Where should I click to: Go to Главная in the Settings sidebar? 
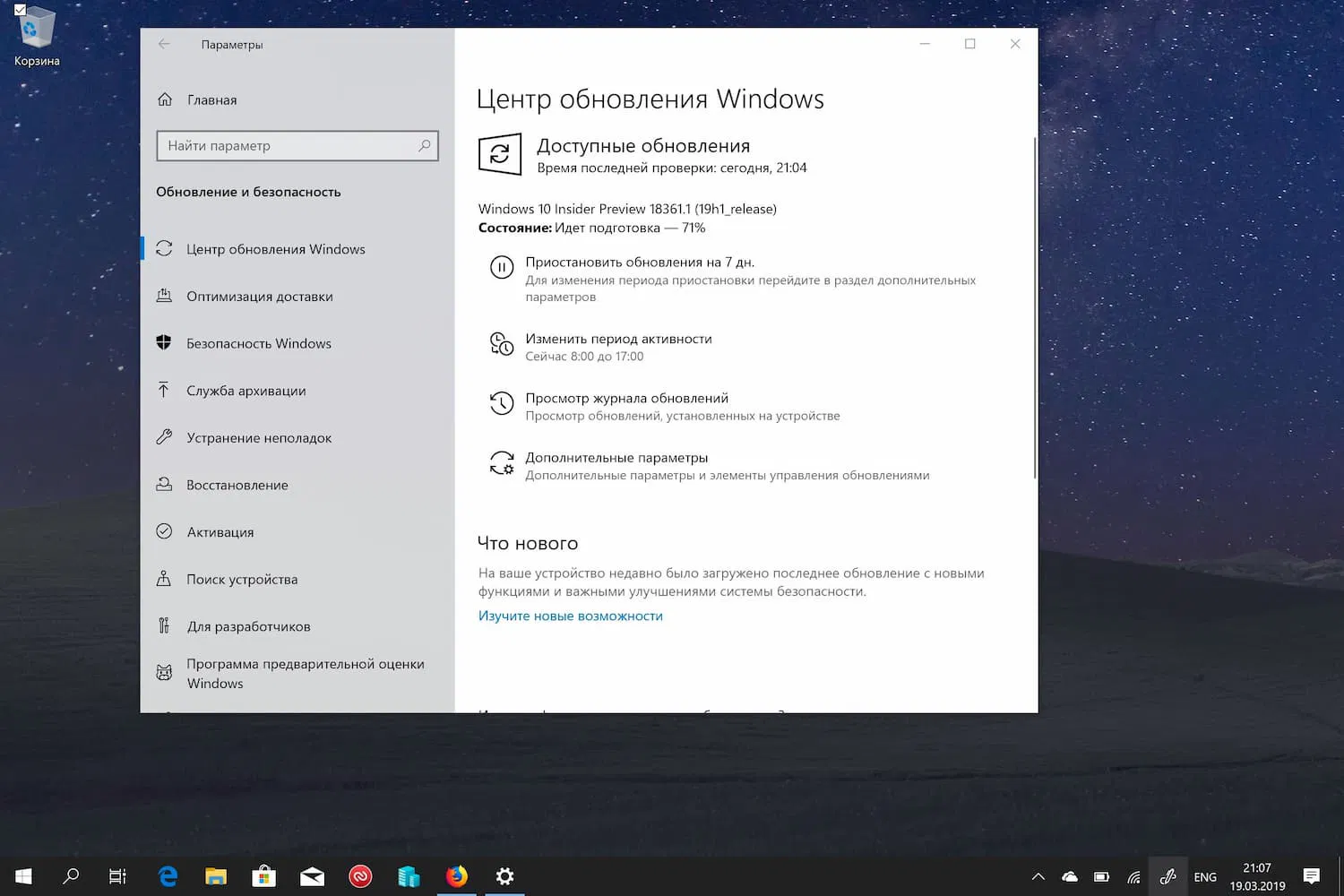(x=211, y=99)
